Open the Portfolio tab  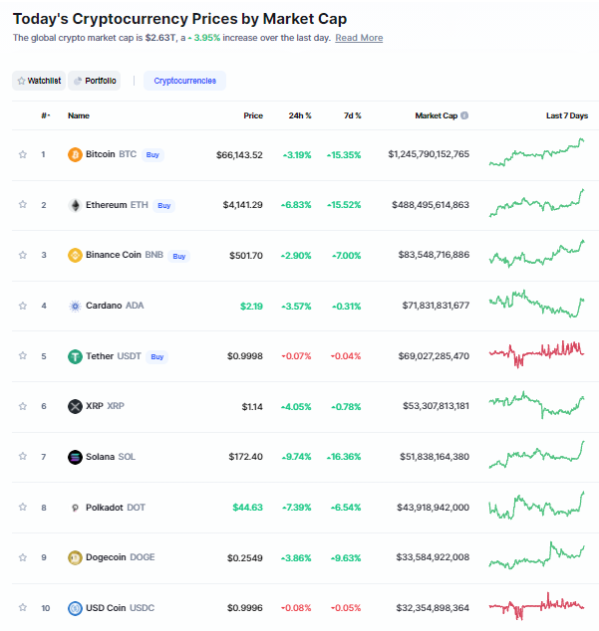coord(95,81)
